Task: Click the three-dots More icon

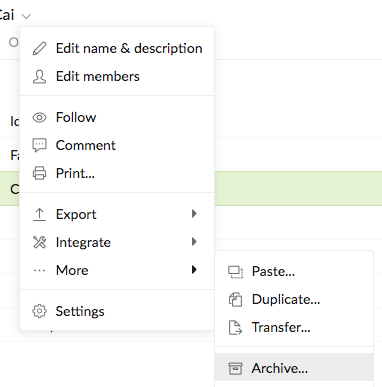Action: [x=39, y=271]
